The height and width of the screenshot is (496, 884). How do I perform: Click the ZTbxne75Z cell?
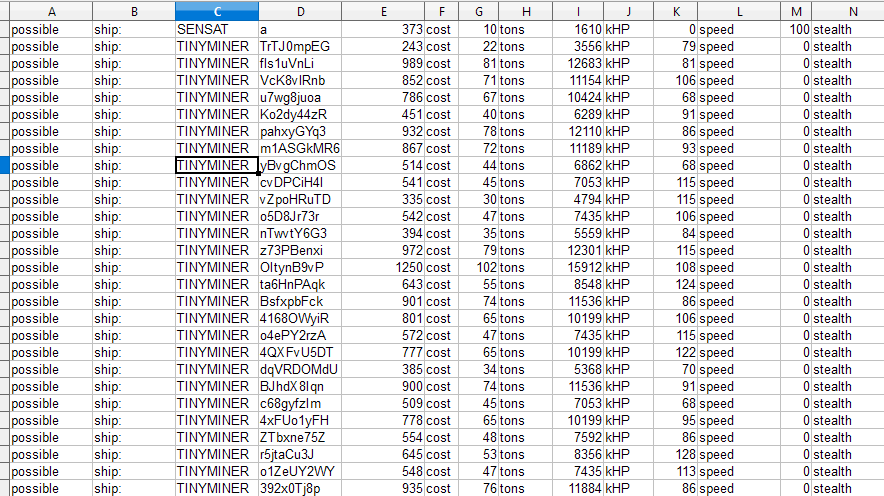[x=300, y=437]
